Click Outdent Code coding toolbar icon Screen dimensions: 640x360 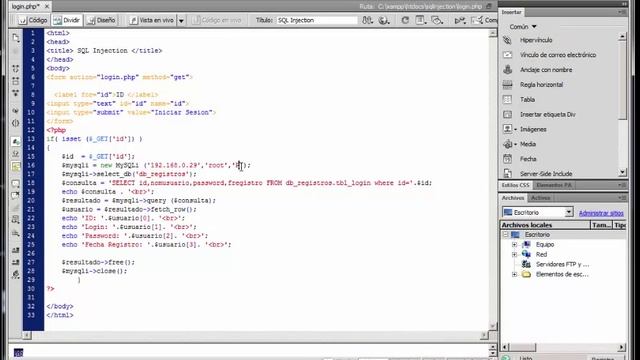(16, 262)
